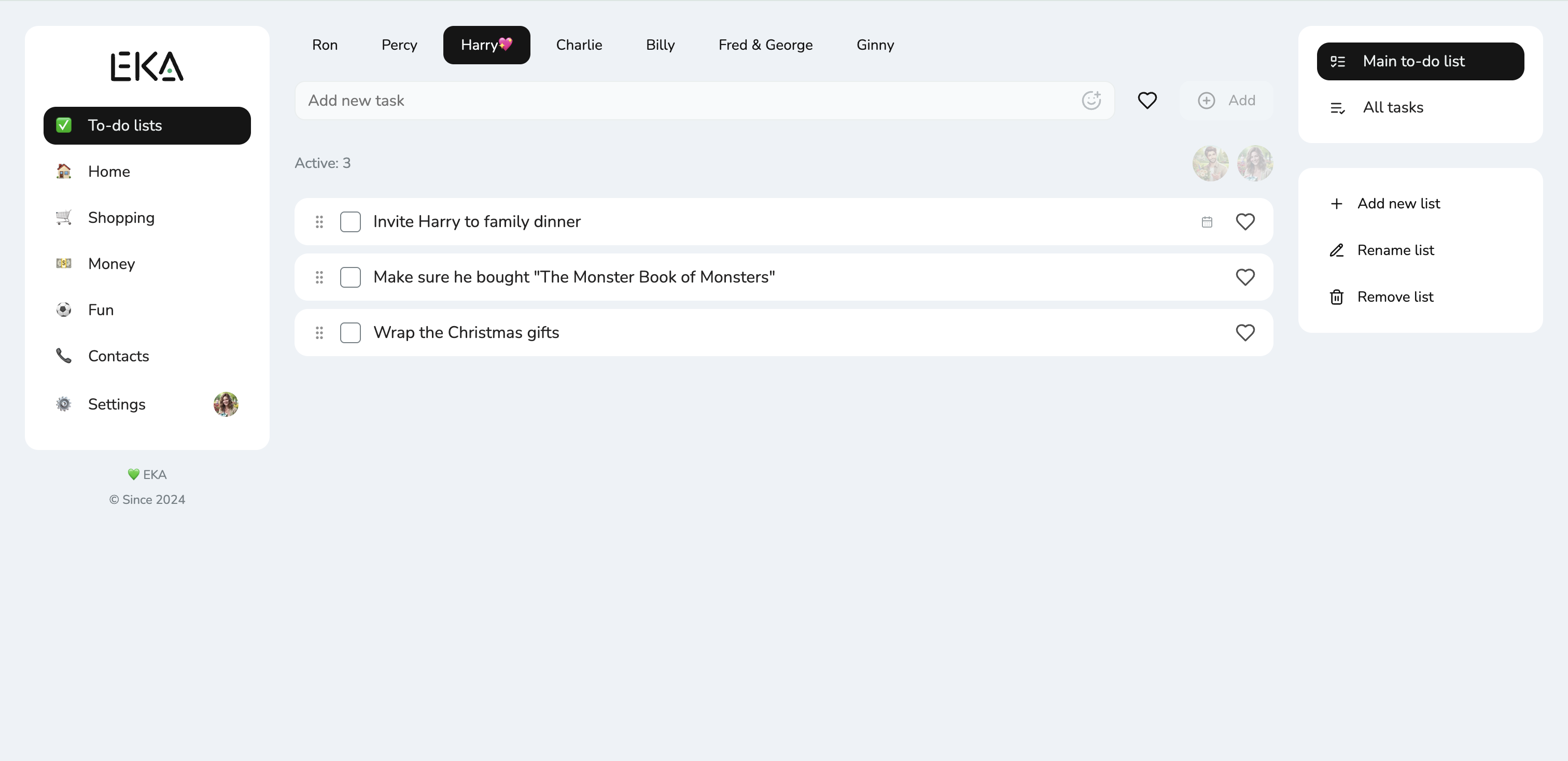Switch to the Percy list tab
This screenshot has width=1568, height=761.
point(399,45)
